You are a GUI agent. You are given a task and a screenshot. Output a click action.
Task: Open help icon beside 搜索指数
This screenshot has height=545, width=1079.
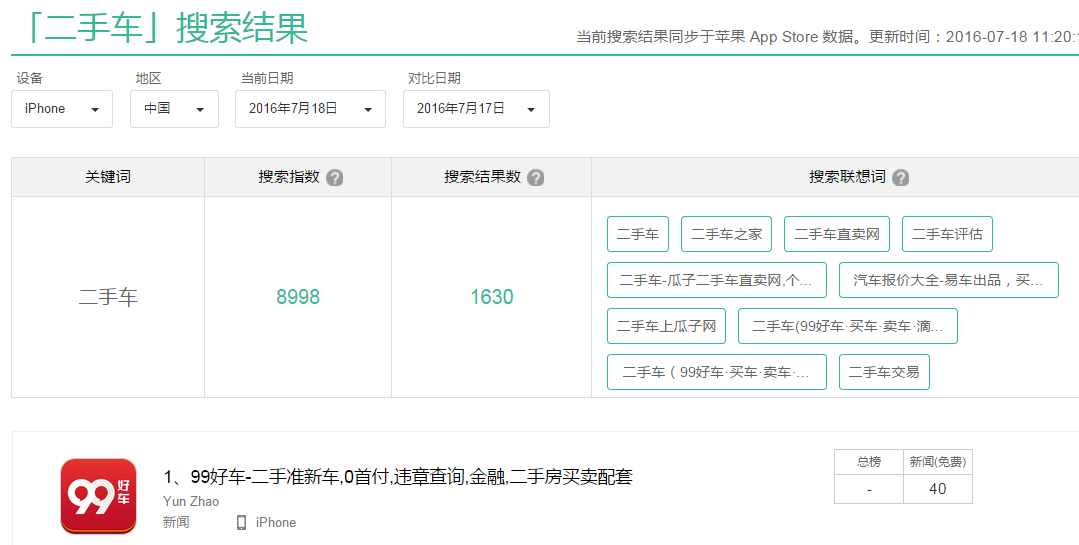[334, 178]
